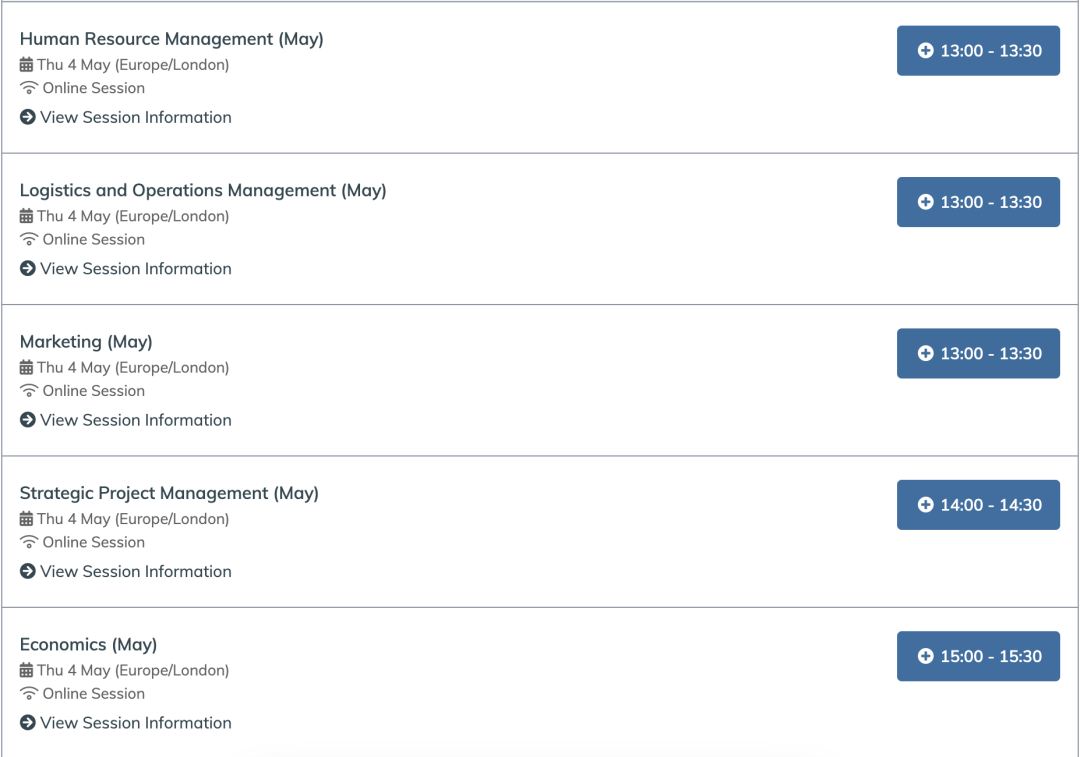This screenshot has width=1080, height=757.
Task: Click plus icon on Strategic Project Management session
Action: tap(926, 505)
